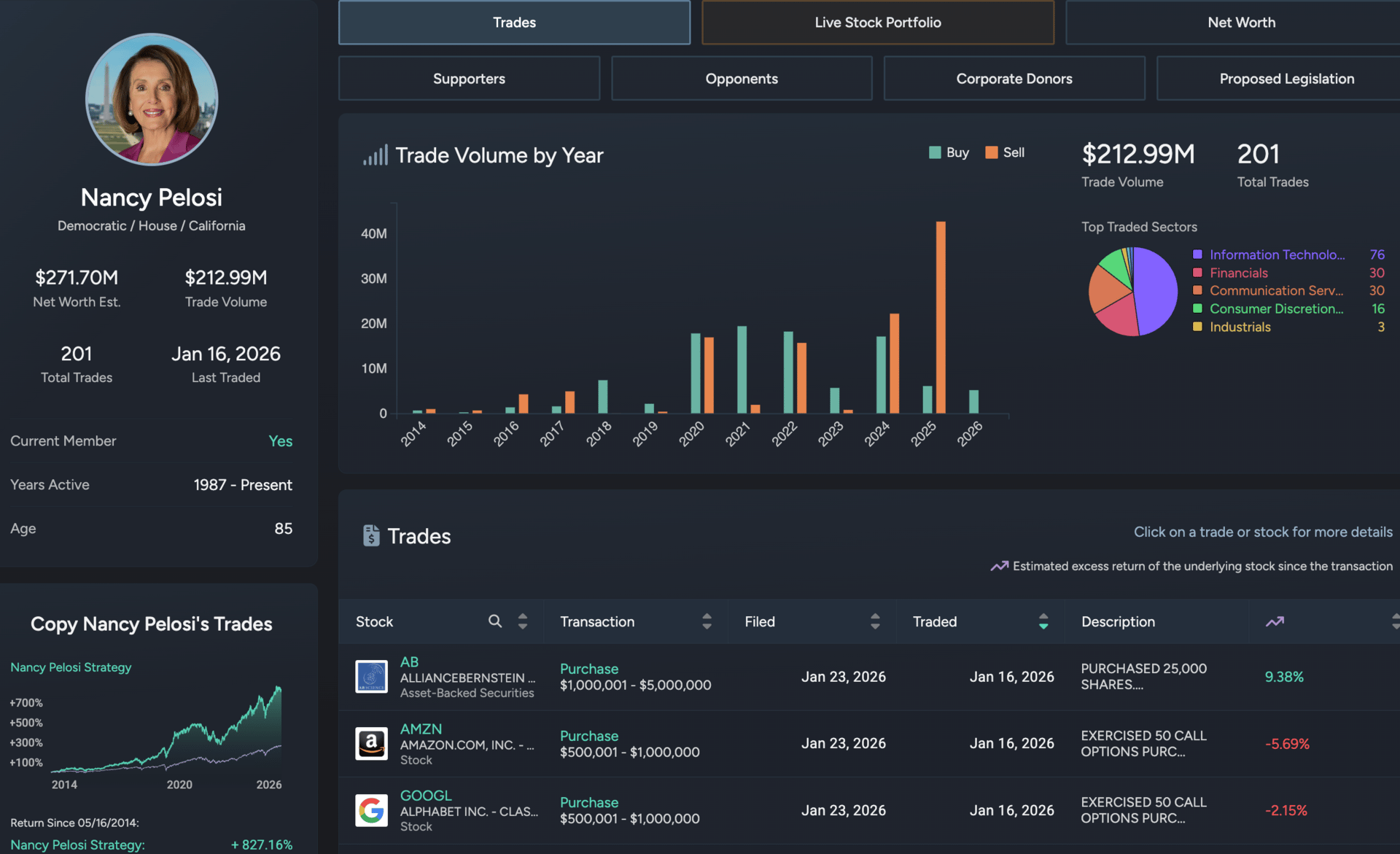
Task: Click the bar chart icon beside Trade Volume
Action: tap(376, 155)
